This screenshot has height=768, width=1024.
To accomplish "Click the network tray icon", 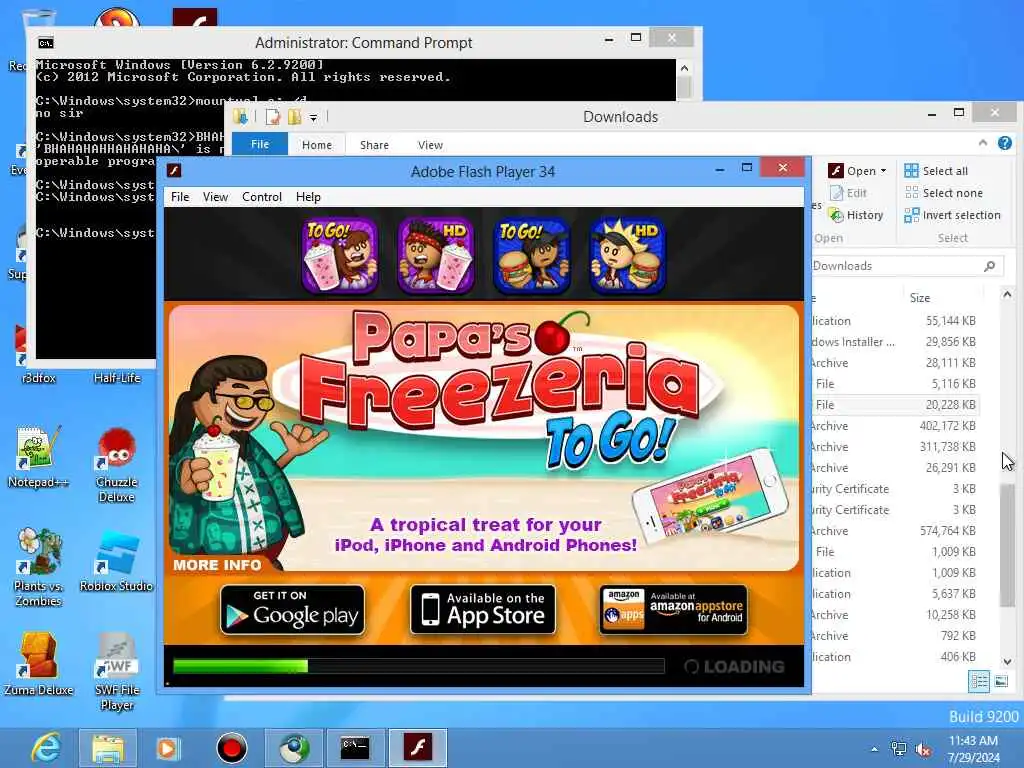I will coord(899,749).
